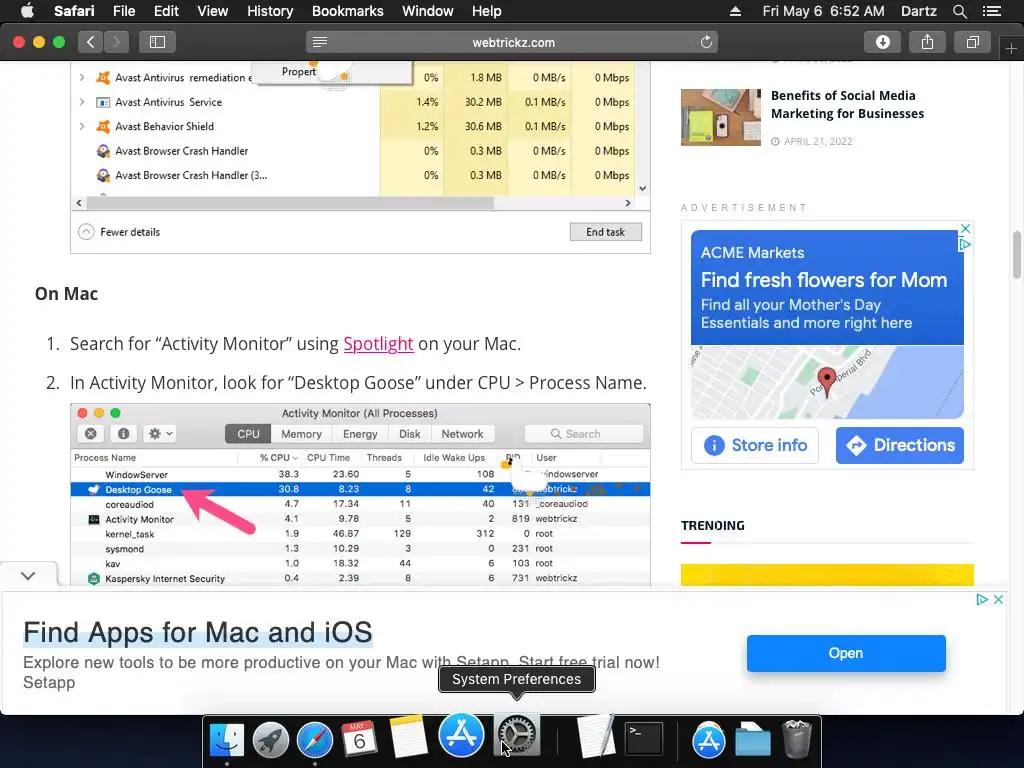Click the social media article thumbnail
The height and width of the screenshot is (768, 1024).
(720, 117)
